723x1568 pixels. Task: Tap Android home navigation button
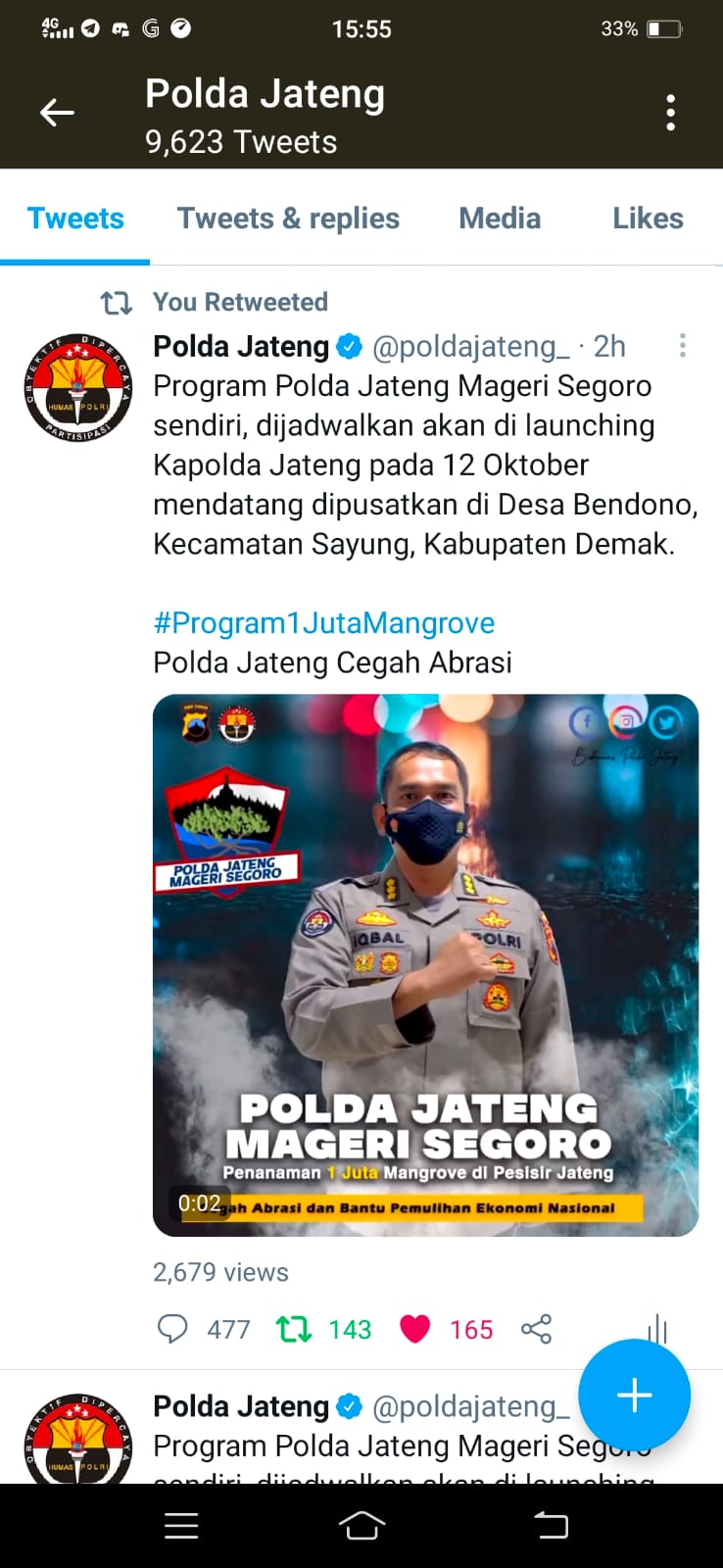pos(361,1525)
